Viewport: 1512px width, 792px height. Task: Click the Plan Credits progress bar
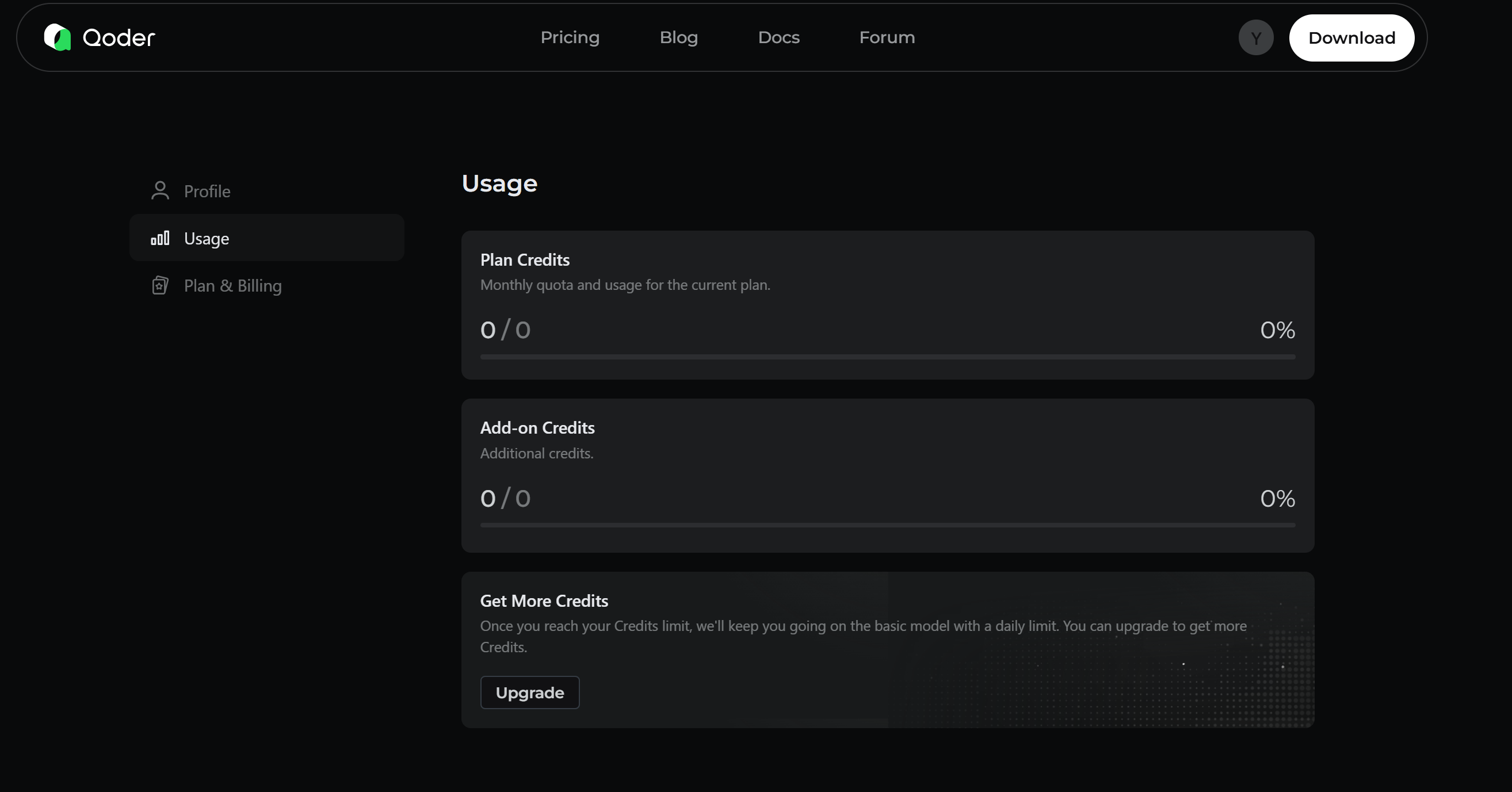887,357
